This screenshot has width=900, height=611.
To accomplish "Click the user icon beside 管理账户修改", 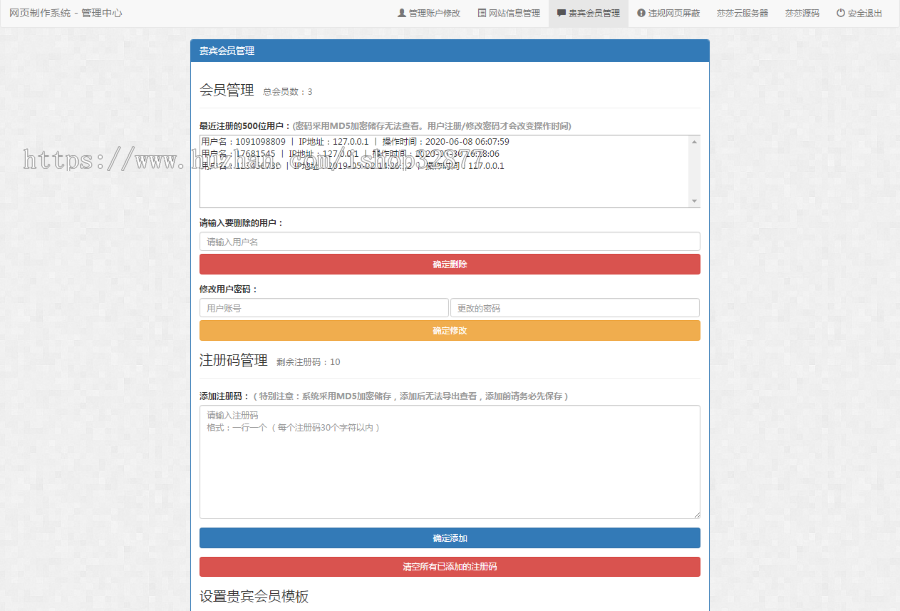I will click(x=402, y=13).
